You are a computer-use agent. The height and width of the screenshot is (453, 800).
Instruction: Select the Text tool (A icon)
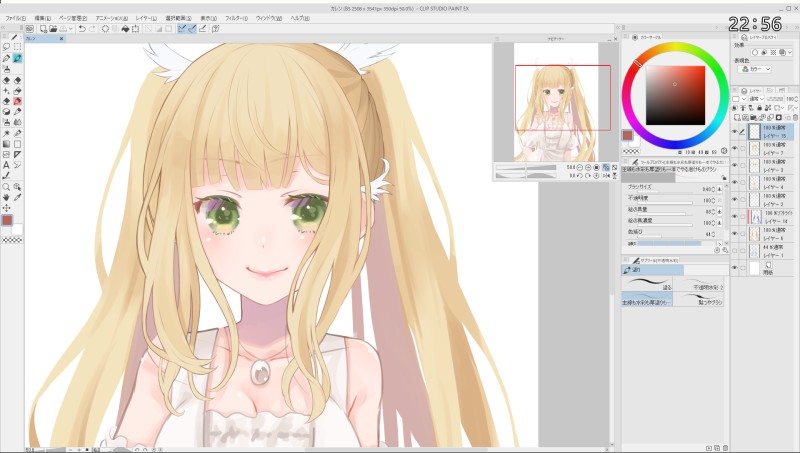(6, 165)
